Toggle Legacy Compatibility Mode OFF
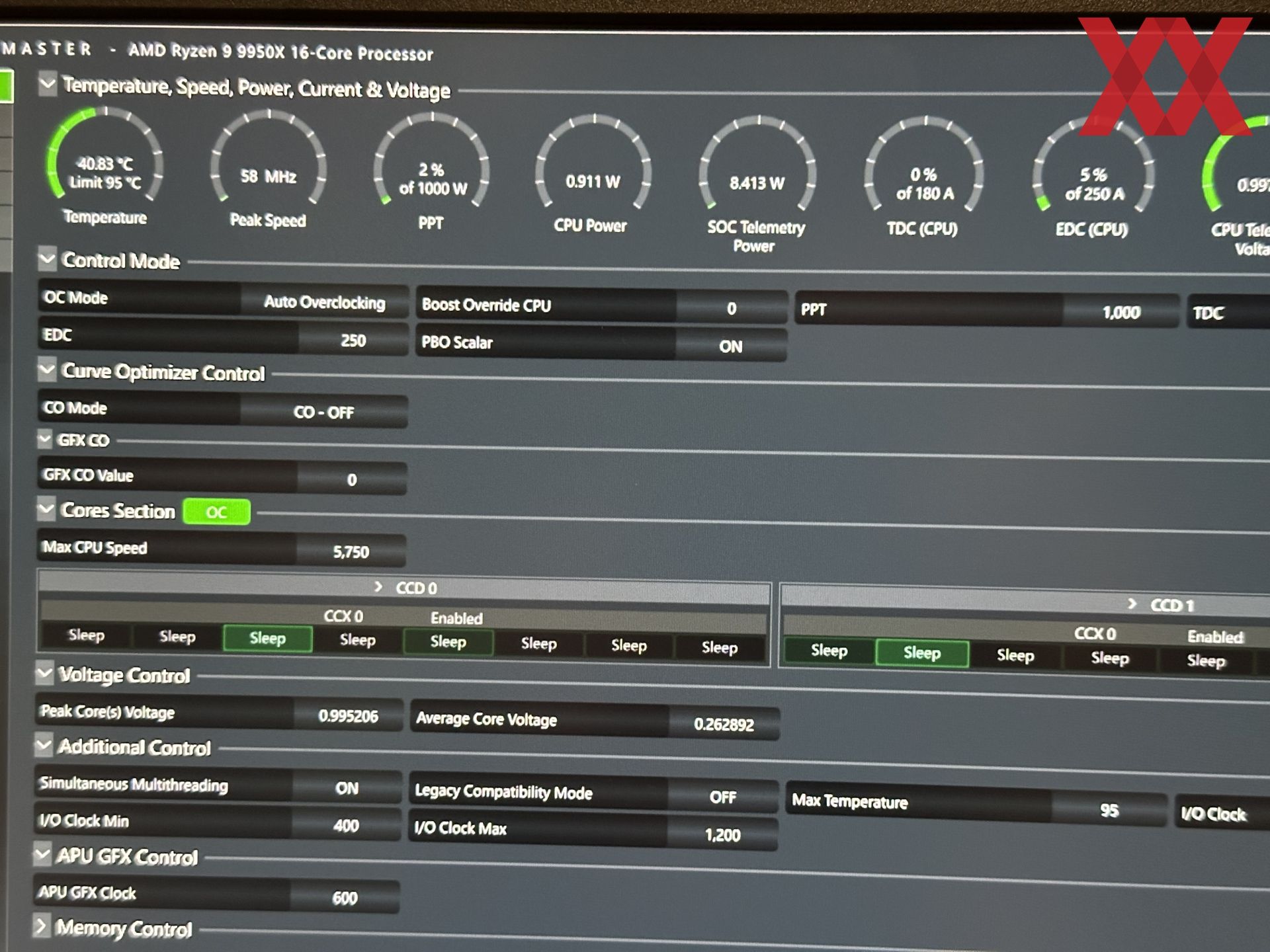Image resolution: width=1270 pixels, height=952 pixels. coord(722,797)
